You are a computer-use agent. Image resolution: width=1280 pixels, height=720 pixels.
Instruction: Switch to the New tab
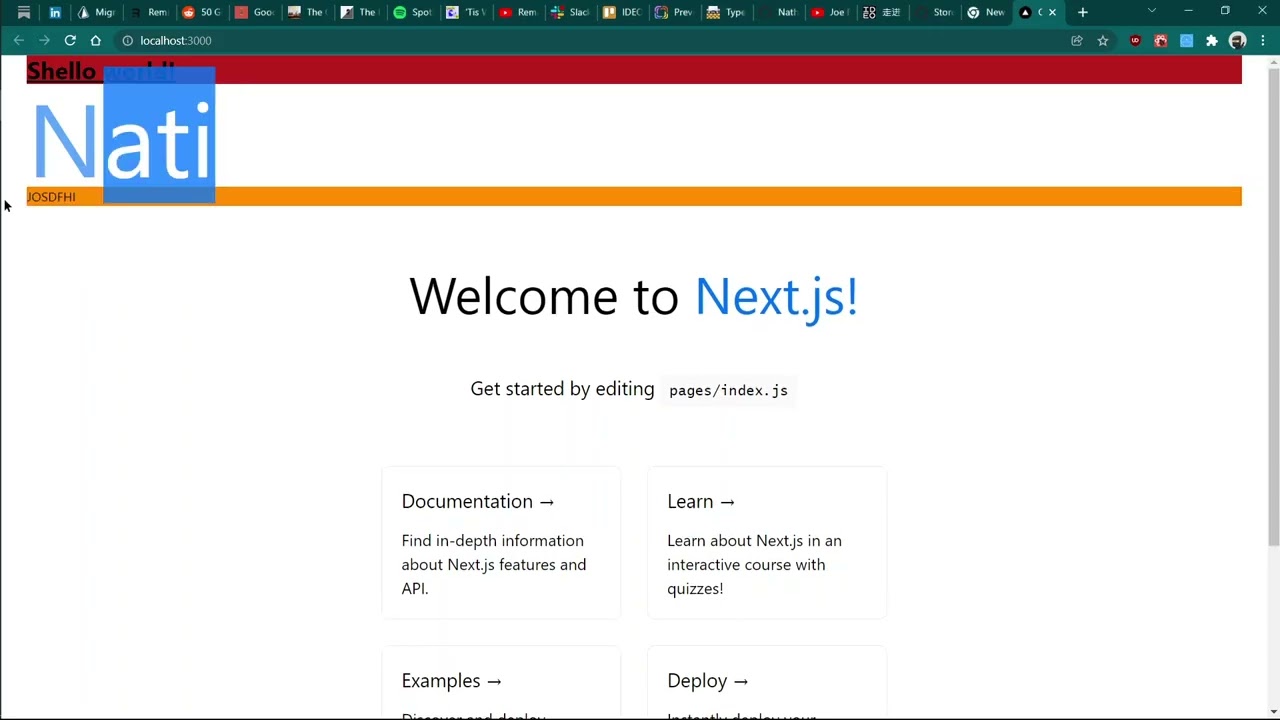coord(986,12)
